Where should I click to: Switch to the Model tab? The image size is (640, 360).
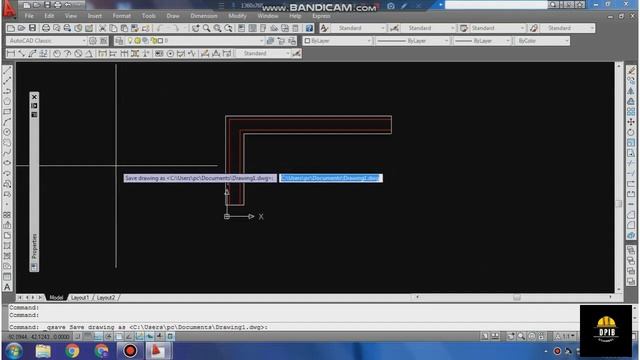pyautogui.click(x=56, y=298)
